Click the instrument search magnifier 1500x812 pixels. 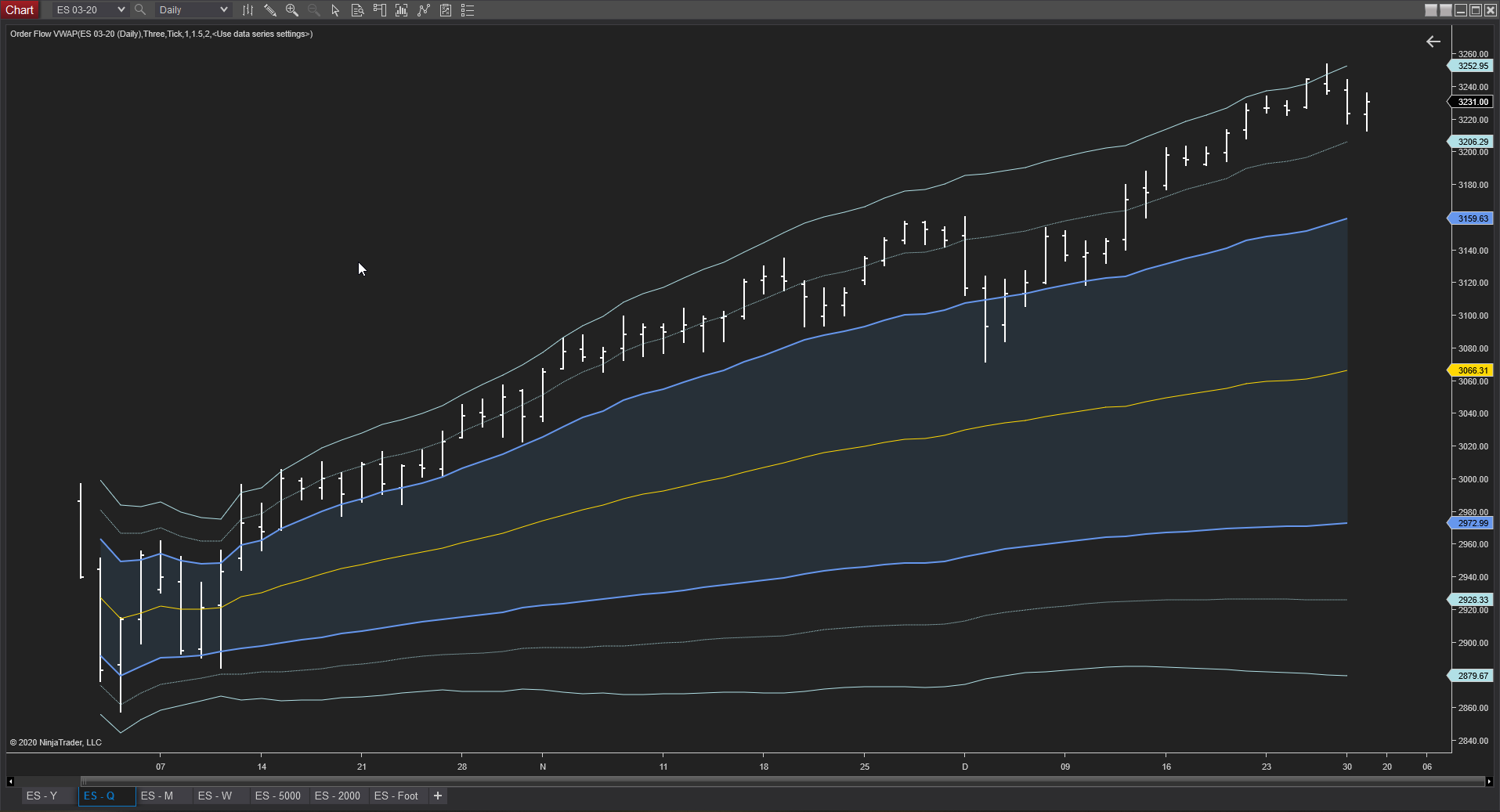point(139,9)
